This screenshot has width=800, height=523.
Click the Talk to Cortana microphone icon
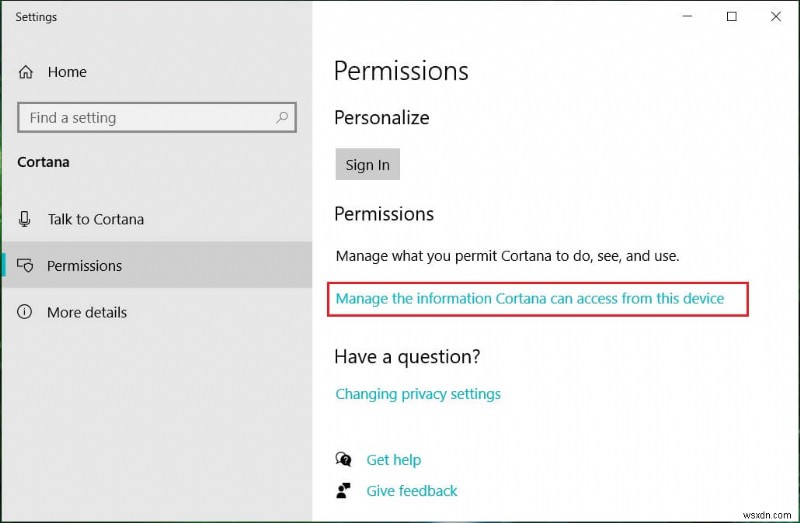24,219
